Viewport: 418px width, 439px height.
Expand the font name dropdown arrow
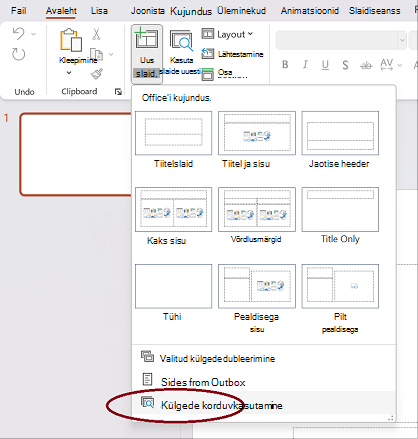(x=402, y=40)
